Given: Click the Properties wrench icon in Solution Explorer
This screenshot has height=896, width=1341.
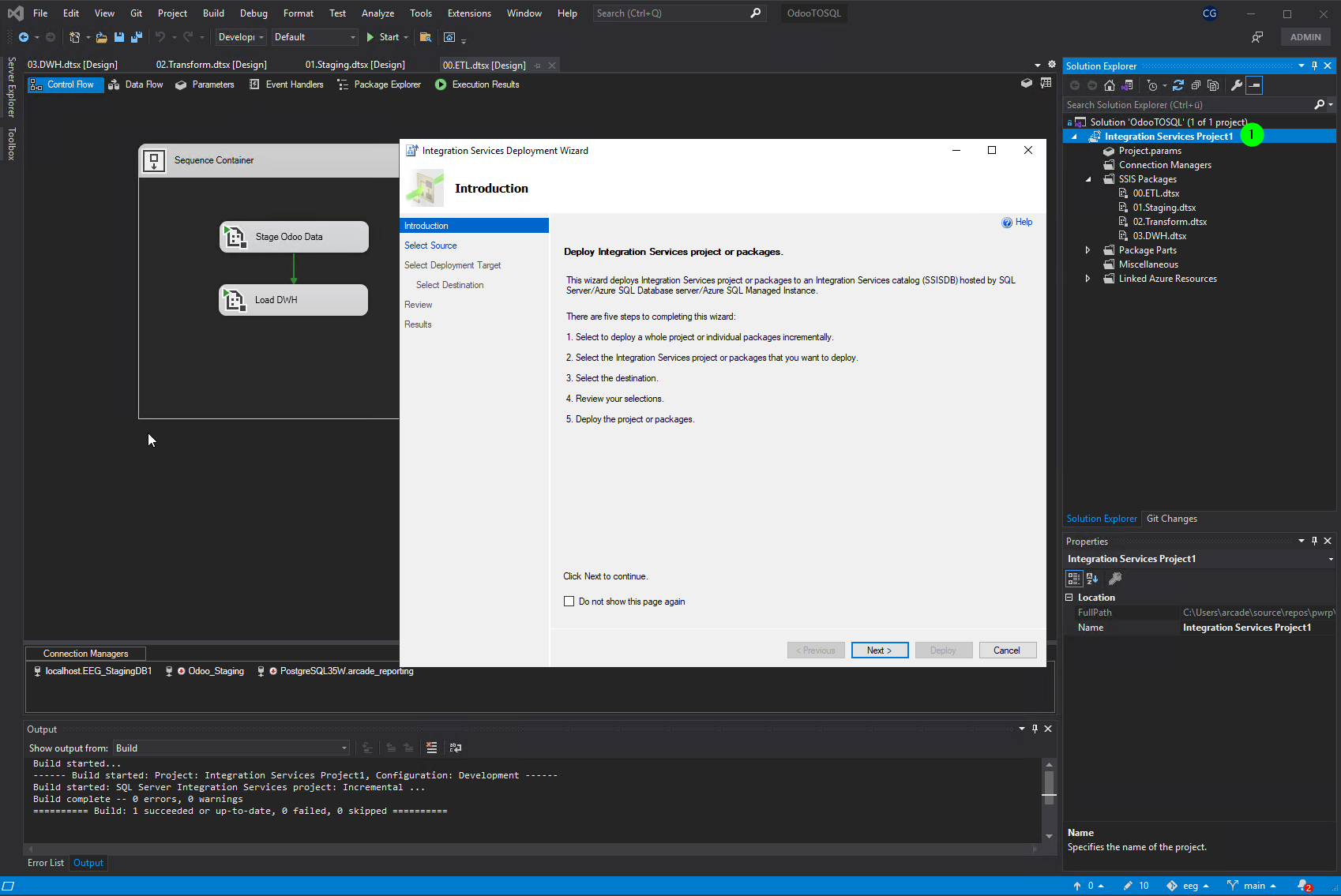Looking at the screenshot, I should [1237, 85].
